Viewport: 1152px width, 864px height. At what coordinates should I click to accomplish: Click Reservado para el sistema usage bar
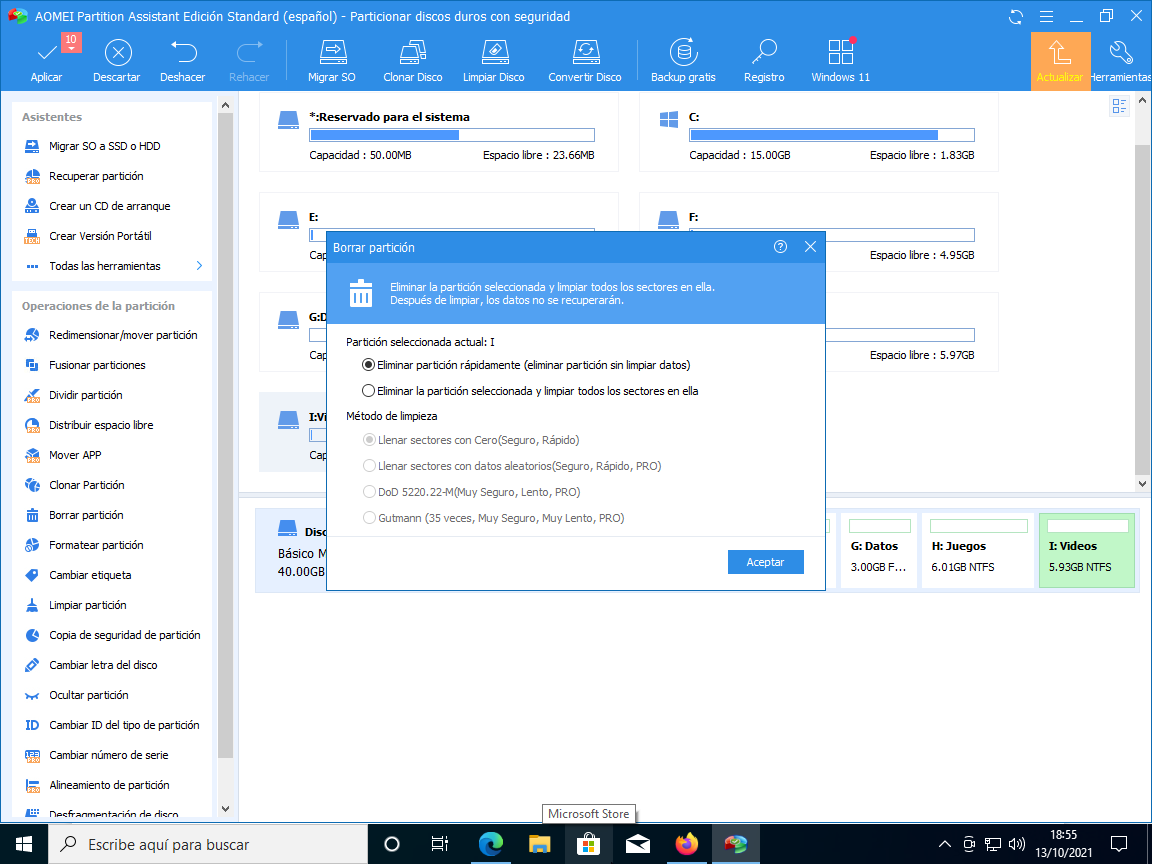click(x=452, y=135)
